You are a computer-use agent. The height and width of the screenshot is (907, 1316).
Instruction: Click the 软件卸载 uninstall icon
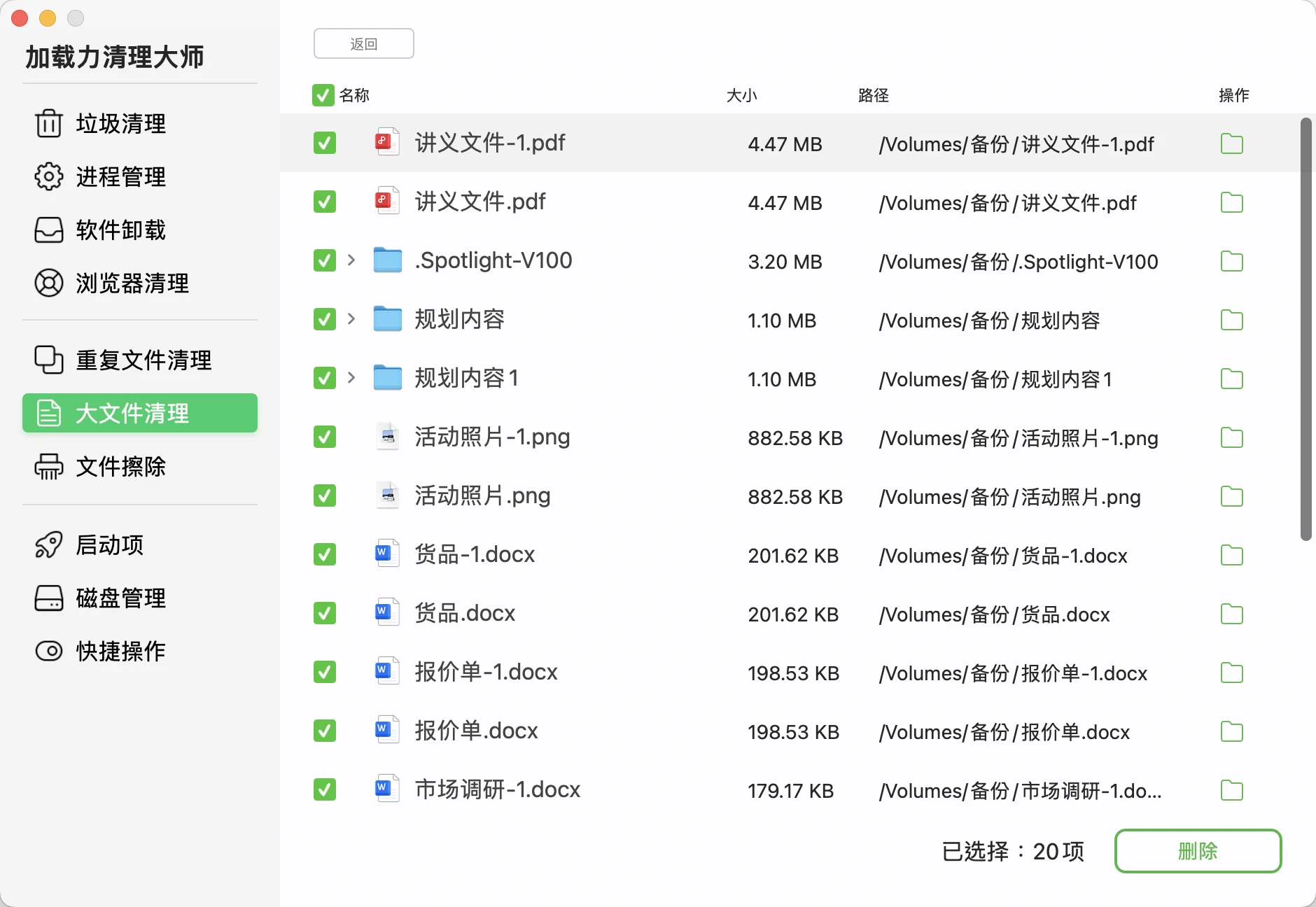pos(48,230)
